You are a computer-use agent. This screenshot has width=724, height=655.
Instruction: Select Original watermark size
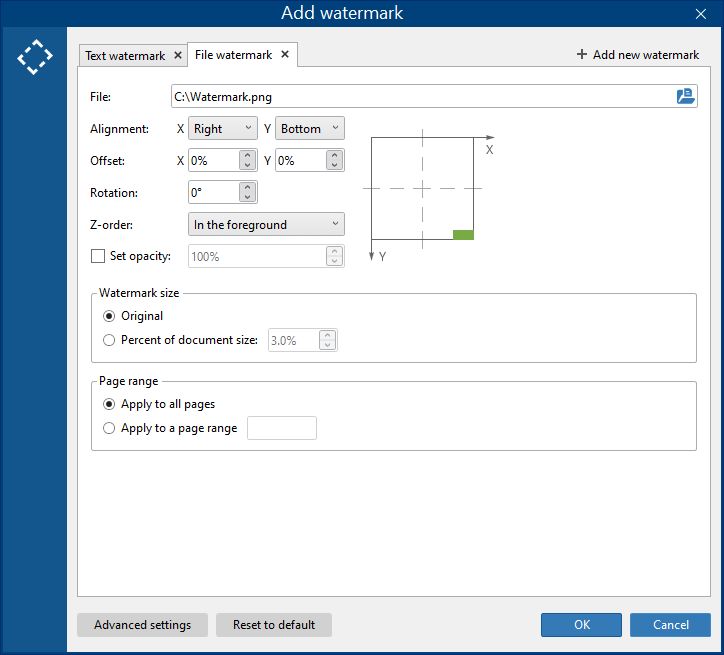click(x=109, y=316)
